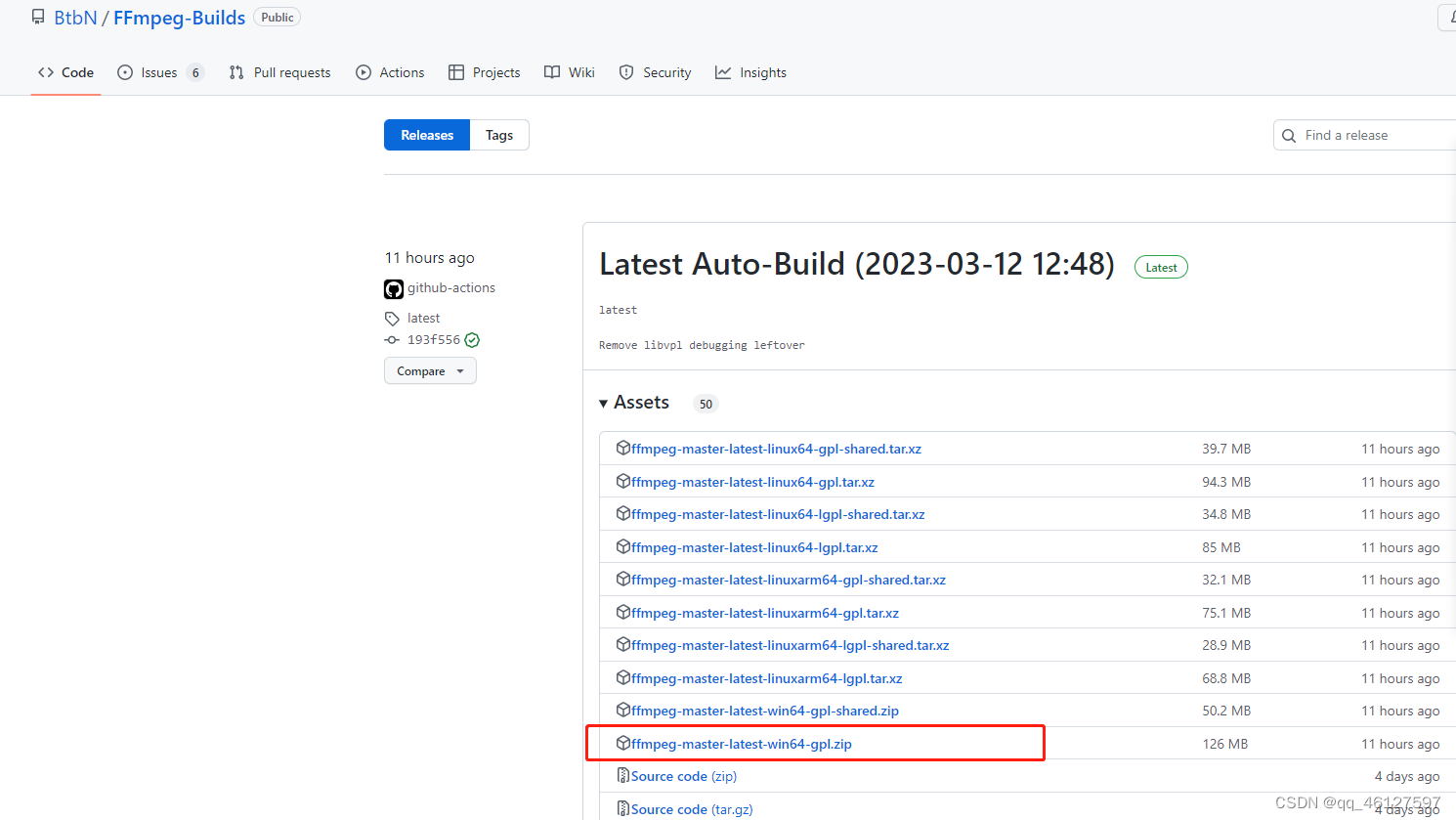Click package icon of linux64-gpl-shared.tar.xz
The height and width of the screenshot is (820, 1456).
tap(623, 448)
